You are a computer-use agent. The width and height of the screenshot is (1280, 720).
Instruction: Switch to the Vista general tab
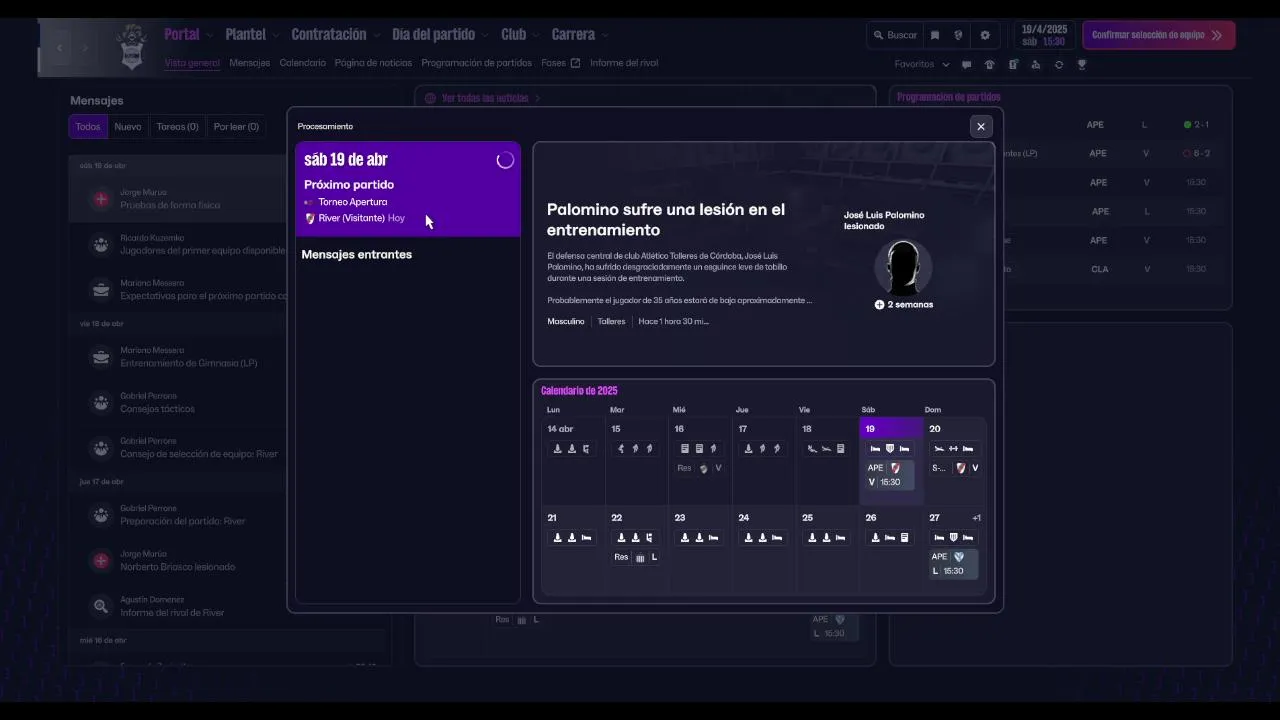tap(192, 63)
